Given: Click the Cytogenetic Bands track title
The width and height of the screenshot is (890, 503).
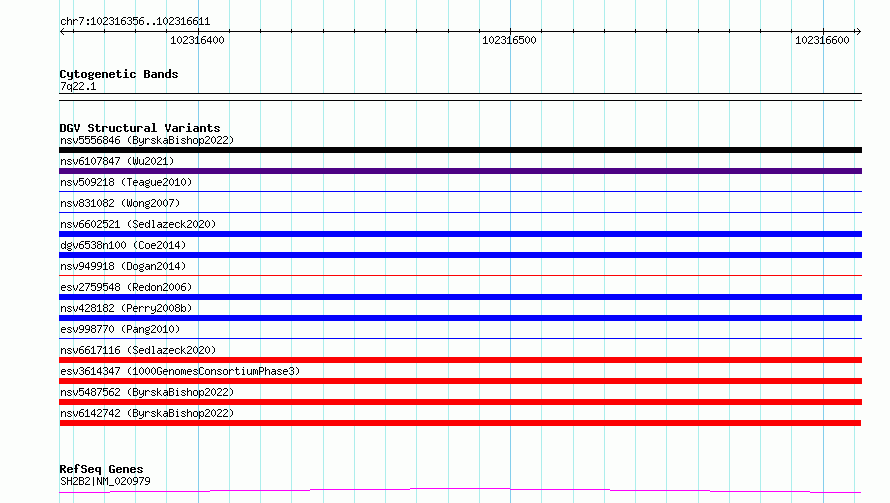Looking at the screenshot, I should [x=119, y=74].
